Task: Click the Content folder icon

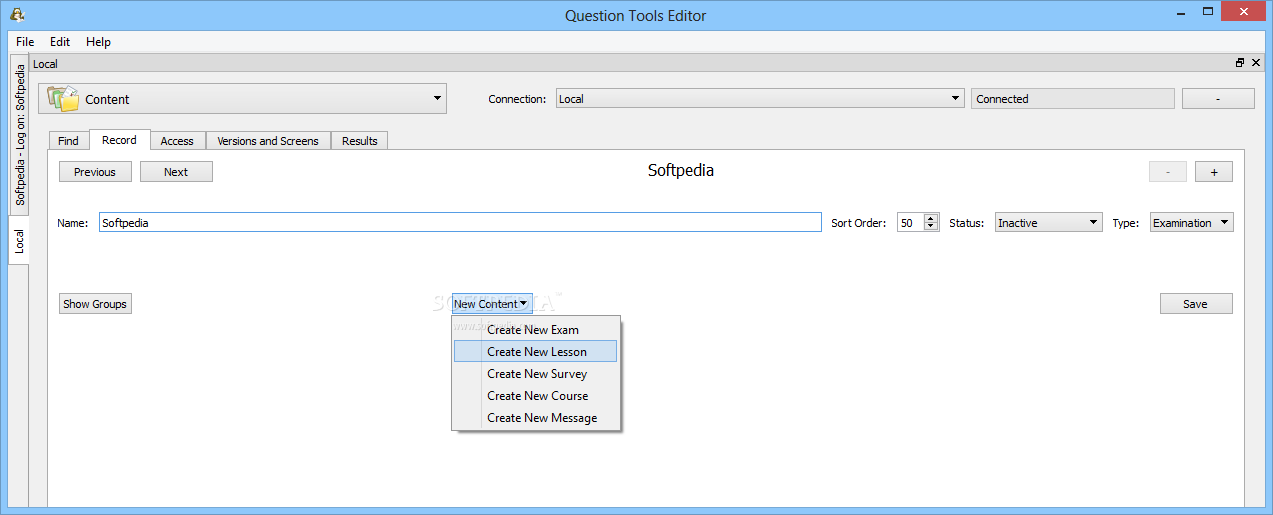Action: pyautogui.click(x=63, y=98)
